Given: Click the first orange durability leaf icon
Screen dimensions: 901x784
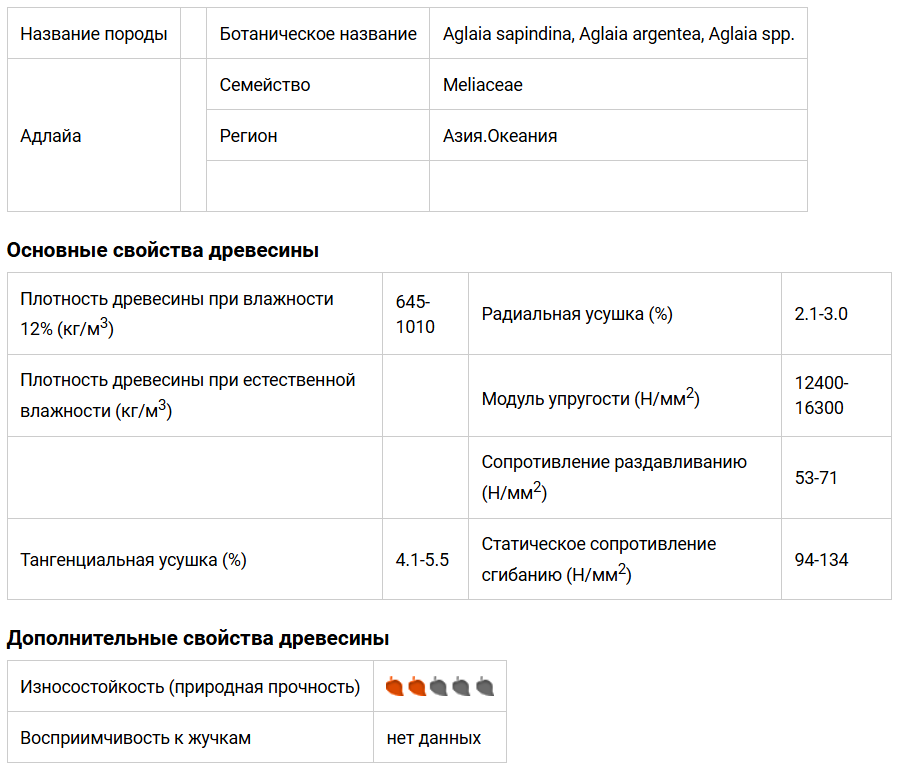Looking at the screenshot, I should pos(394,687).
